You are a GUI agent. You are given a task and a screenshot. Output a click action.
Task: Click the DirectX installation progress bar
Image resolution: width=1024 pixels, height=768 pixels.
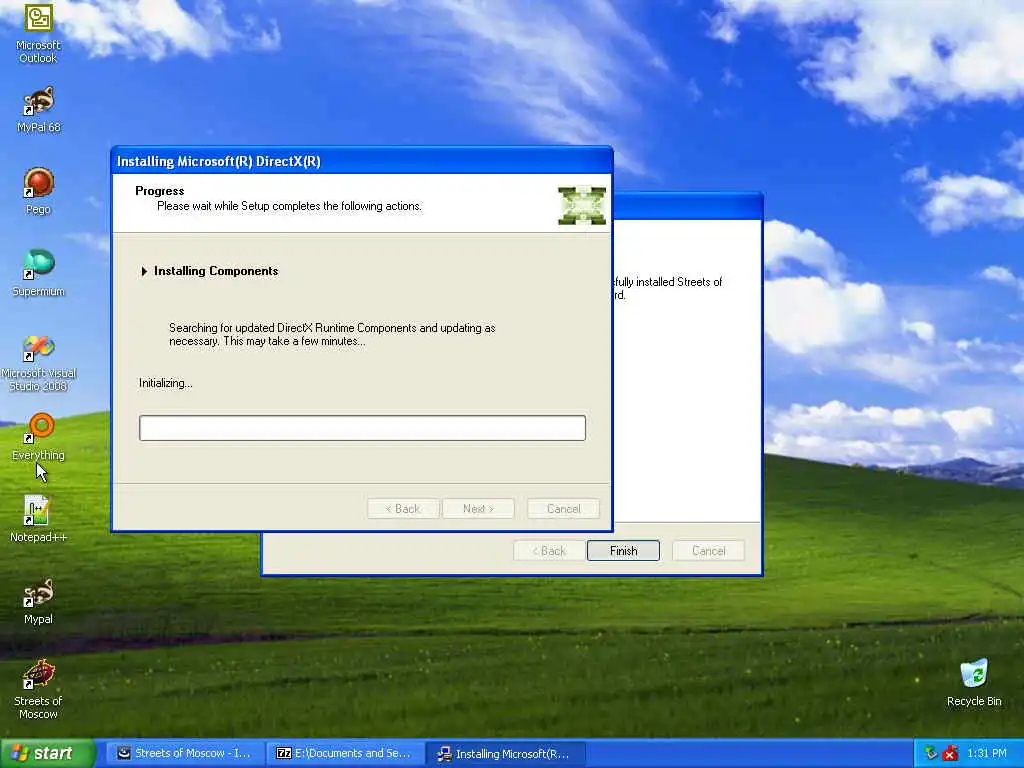tap(362, 428)
